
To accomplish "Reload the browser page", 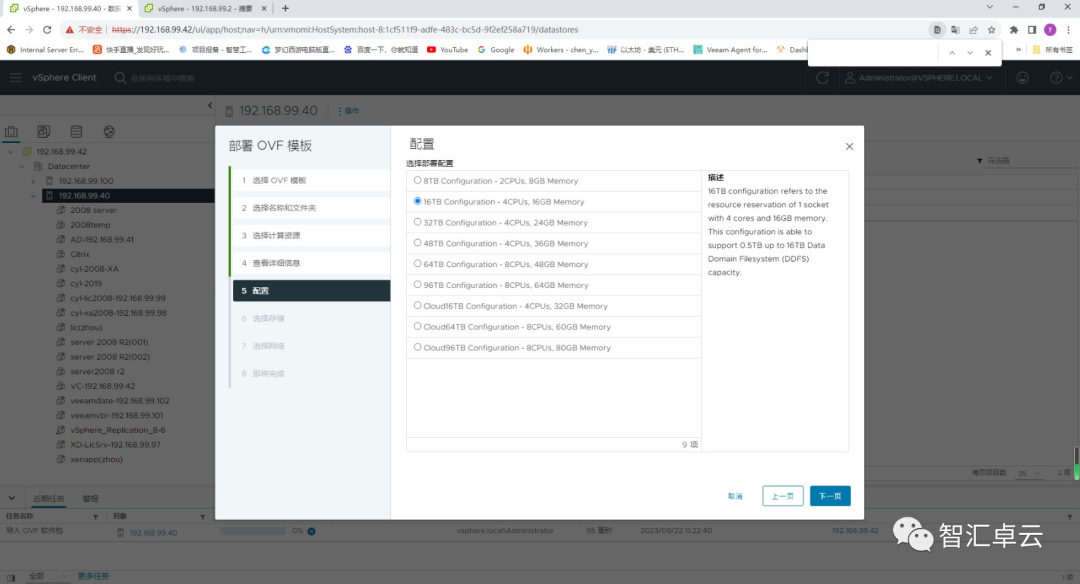I will click(47, 30).
